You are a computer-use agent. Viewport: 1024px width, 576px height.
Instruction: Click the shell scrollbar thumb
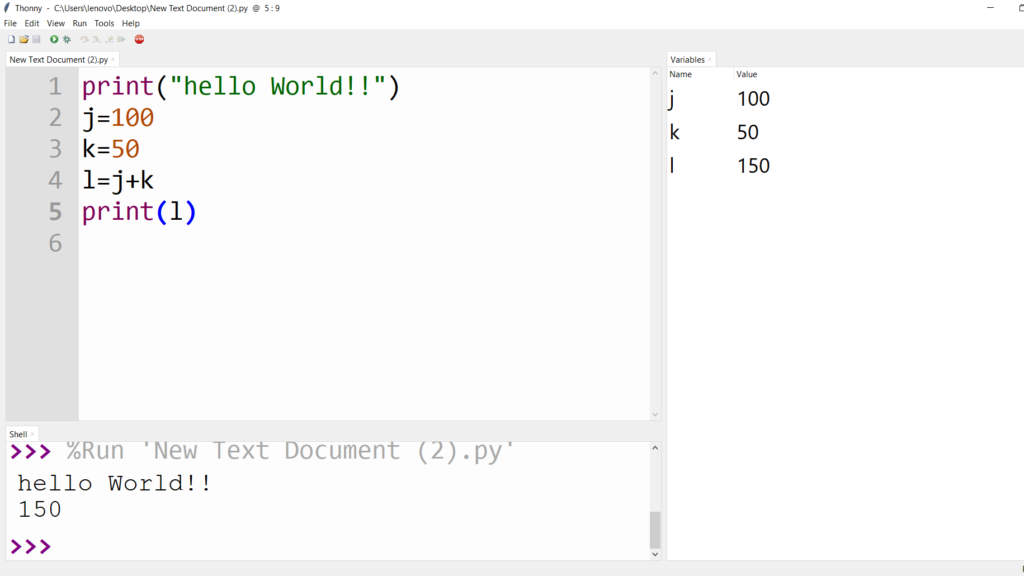click(x=655, y=530)
